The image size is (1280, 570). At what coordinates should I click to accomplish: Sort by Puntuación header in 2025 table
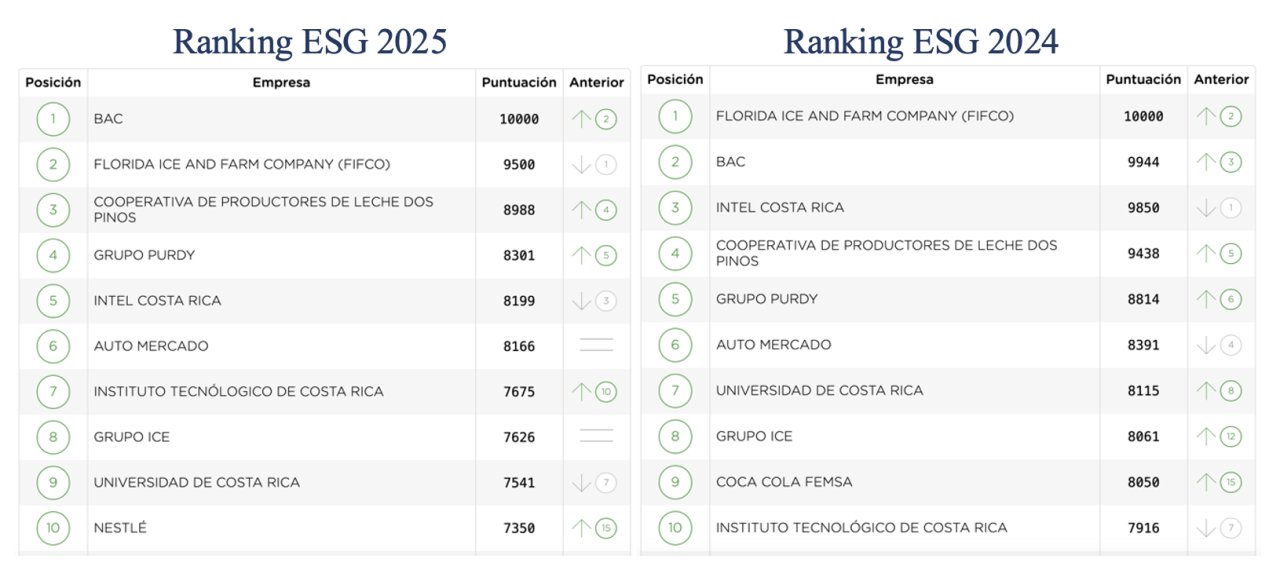pyautogui.click(x=519, y=83)
